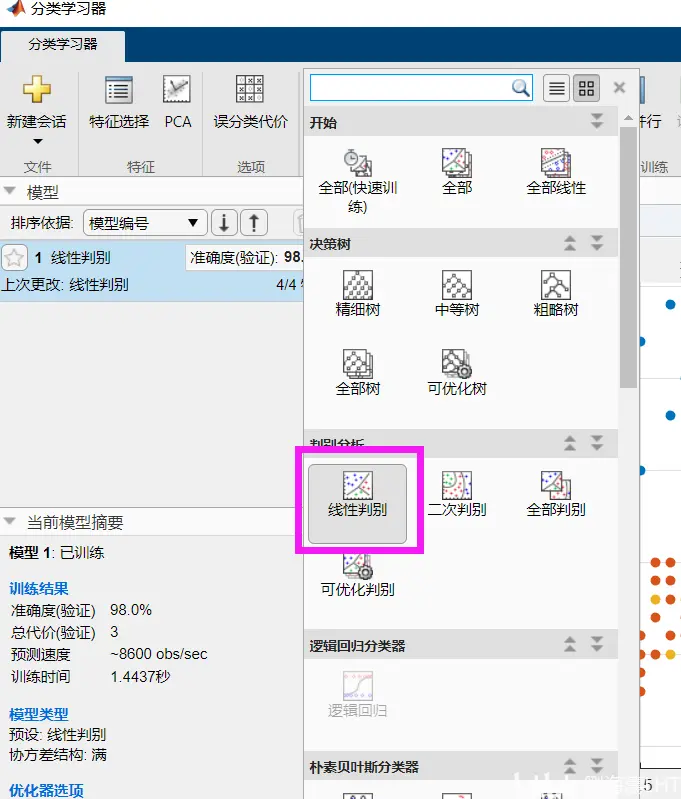This screenshot has height=799, width=681.
Task: Toggle favorite star for model 1
Action: pyautogui.click(x=14, y=258)
